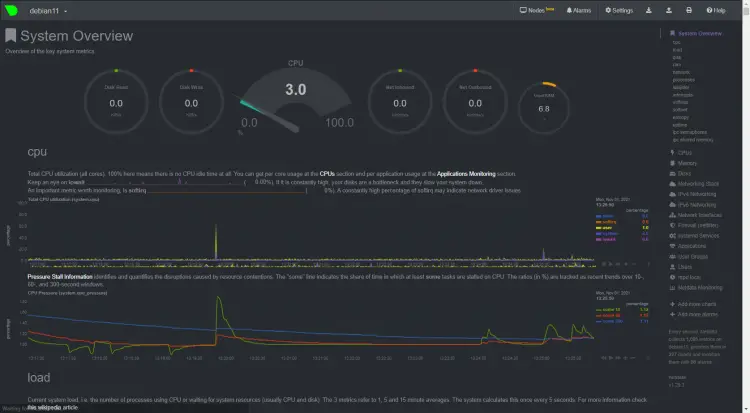Go to uptime subsection in sidebar
This screenshot has height=413, width=750.
(x=680, y=125)
